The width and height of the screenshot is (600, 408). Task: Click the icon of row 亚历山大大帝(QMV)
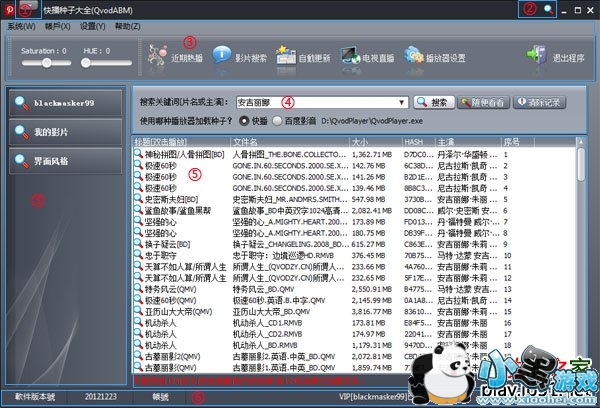(x=138, y=311)
